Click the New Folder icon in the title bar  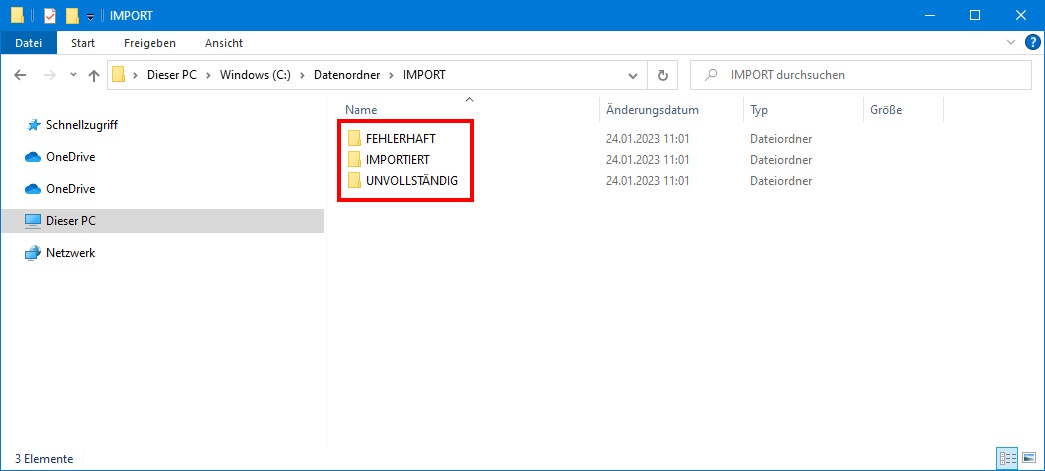click(71, 15)
